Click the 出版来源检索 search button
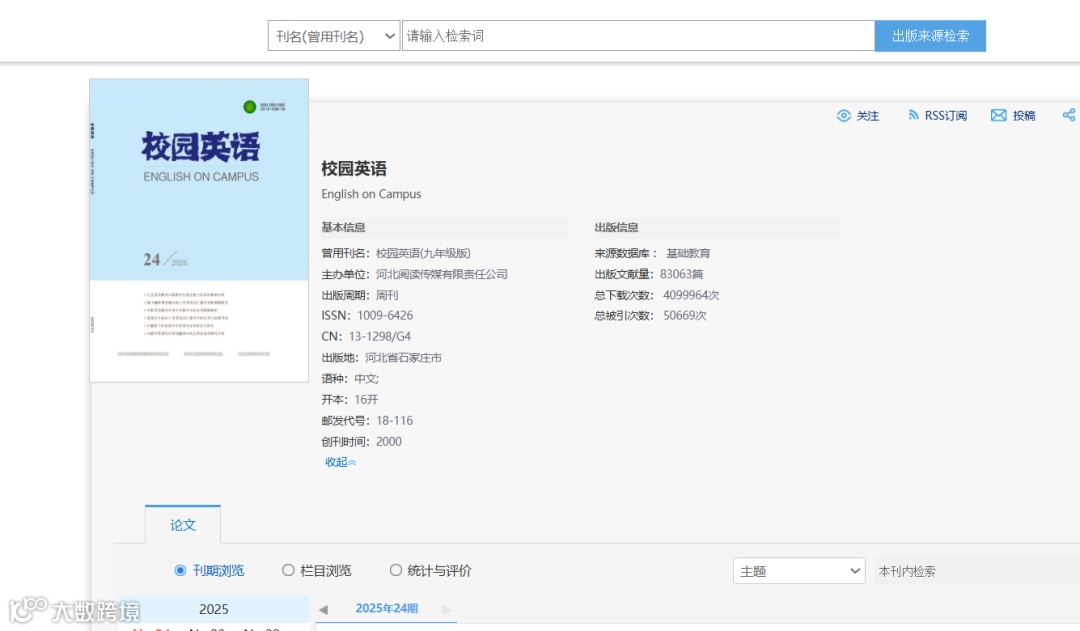Viewport: 1080px width, 631px height. point(930,36)
